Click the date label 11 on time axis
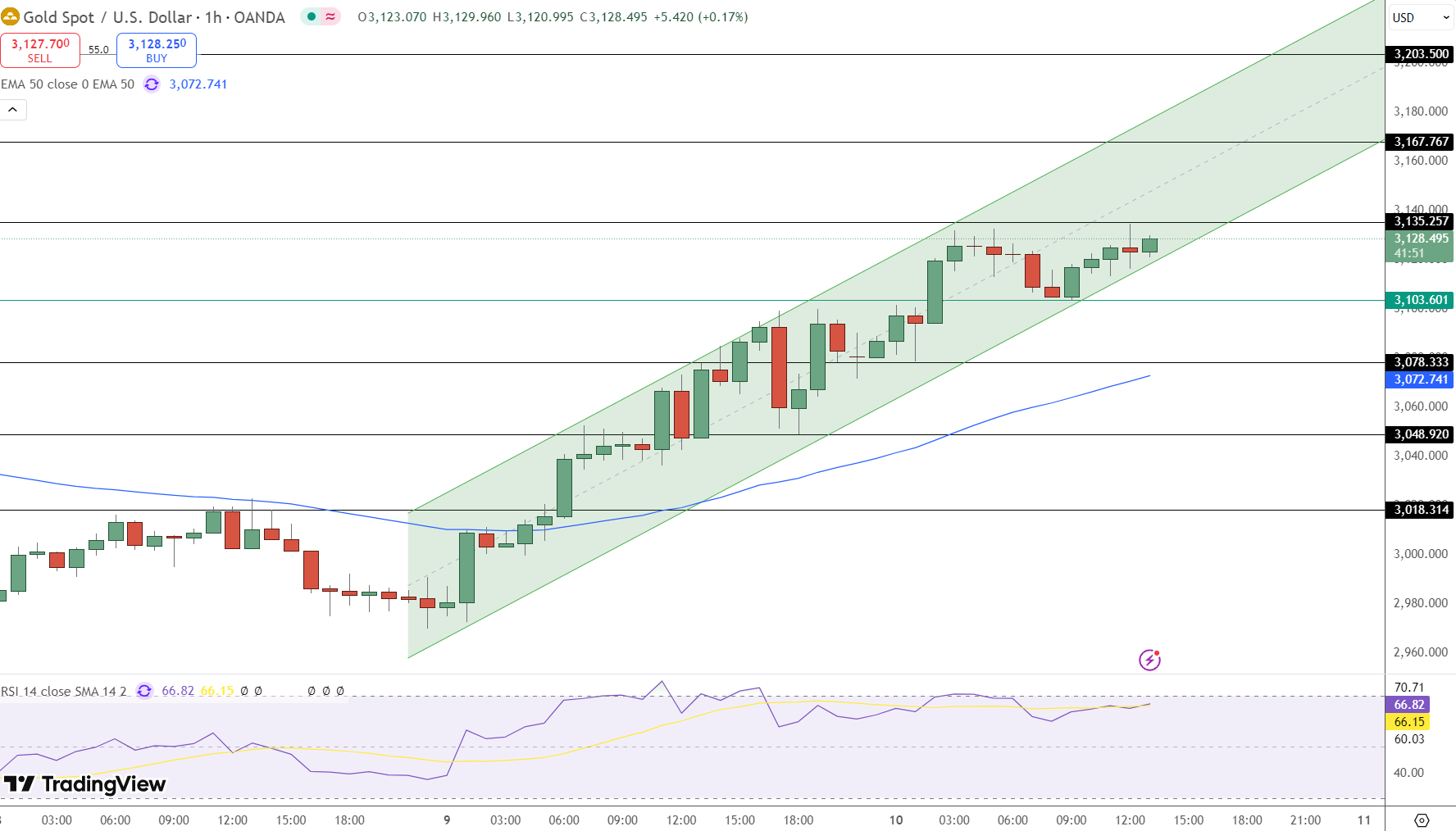Screen dimensions: 1456x831 (x=1364, y=820)
